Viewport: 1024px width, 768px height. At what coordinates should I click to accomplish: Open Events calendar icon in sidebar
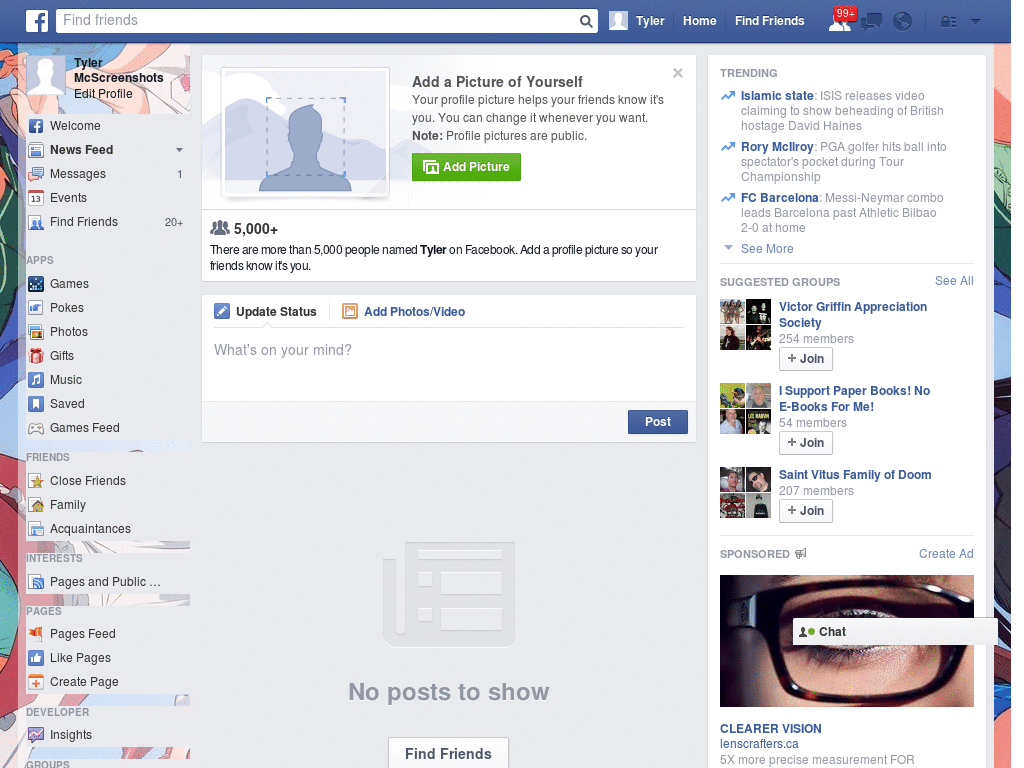tap(36, 198)
